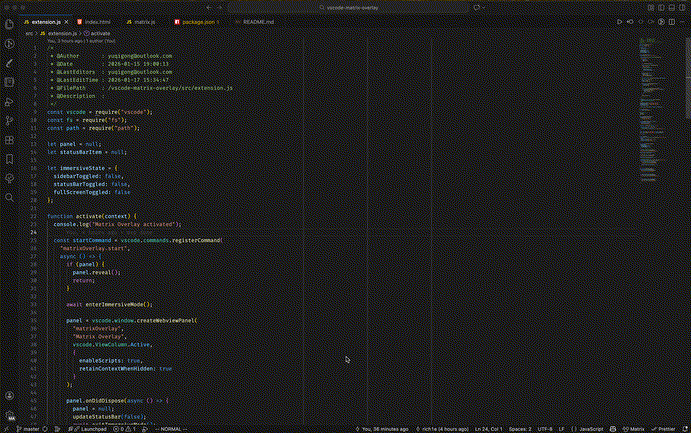Click Prettier in the status bar
This screenshot has width=691, height=433.
point(667,427)
